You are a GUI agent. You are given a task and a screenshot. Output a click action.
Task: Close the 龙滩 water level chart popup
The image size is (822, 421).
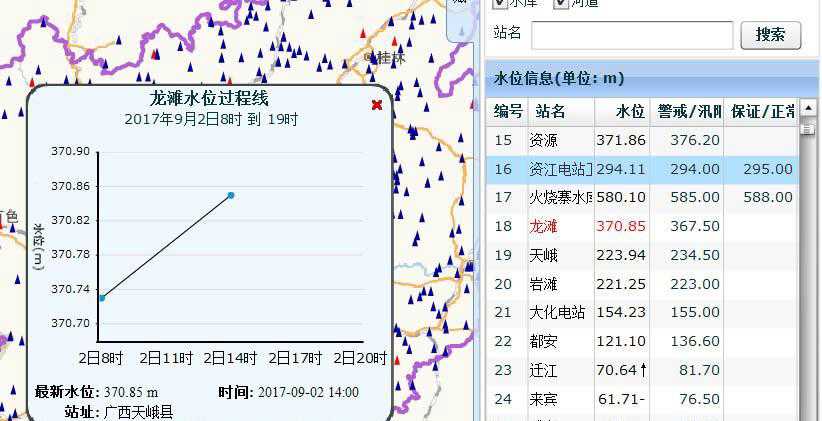[376, 105]
